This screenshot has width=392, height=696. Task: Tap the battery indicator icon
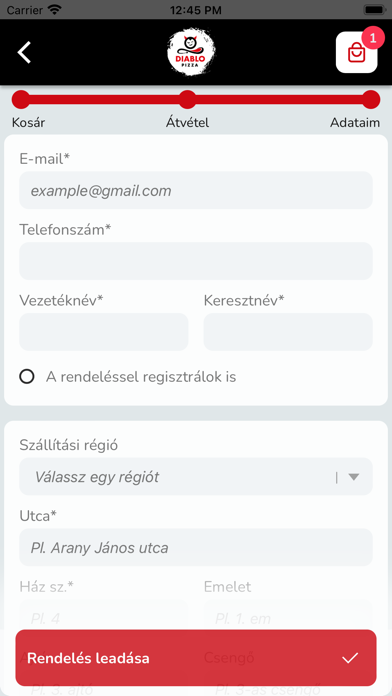click(375, 10)
